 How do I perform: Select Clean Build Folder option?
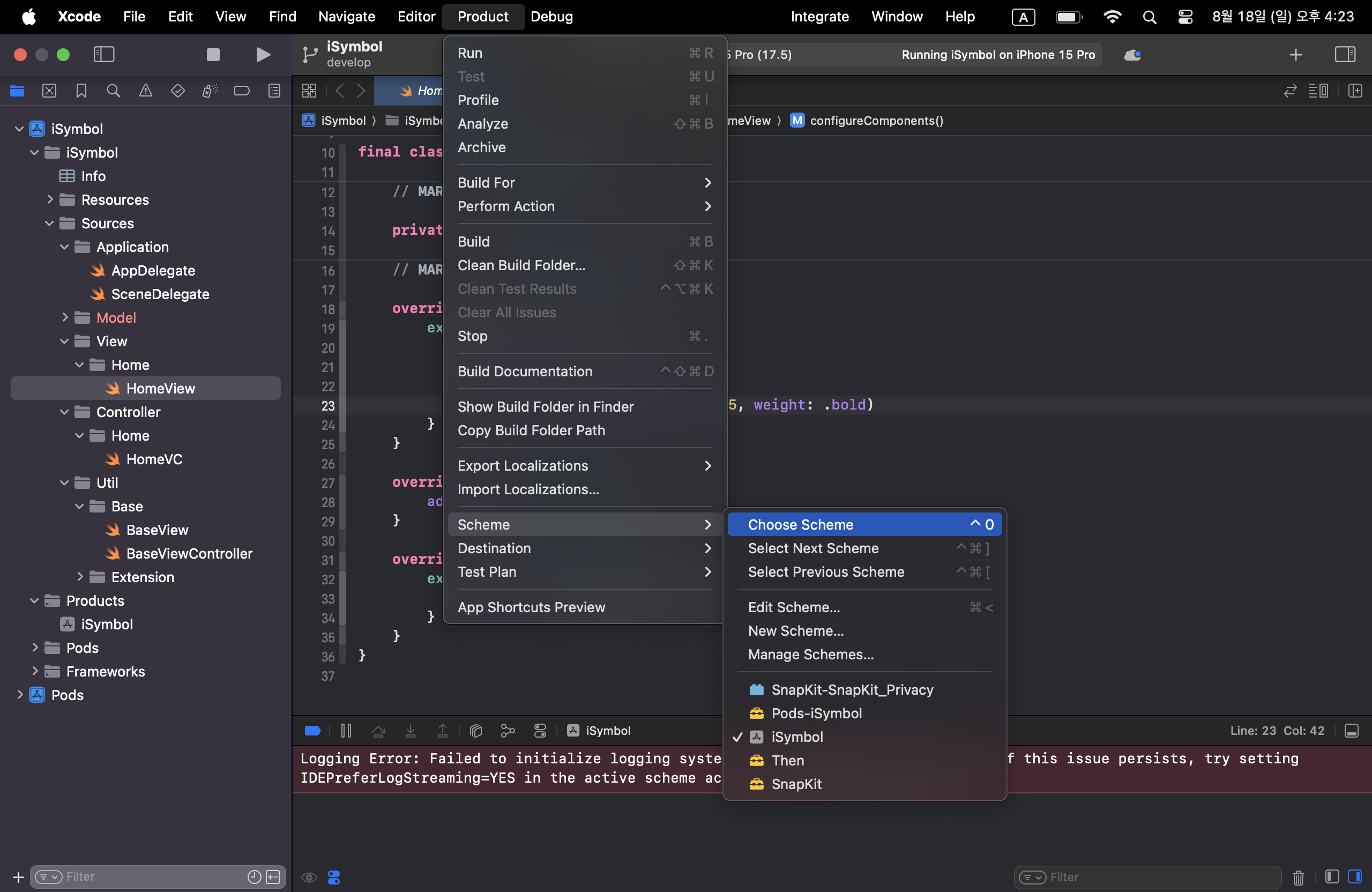pos(521,265)
